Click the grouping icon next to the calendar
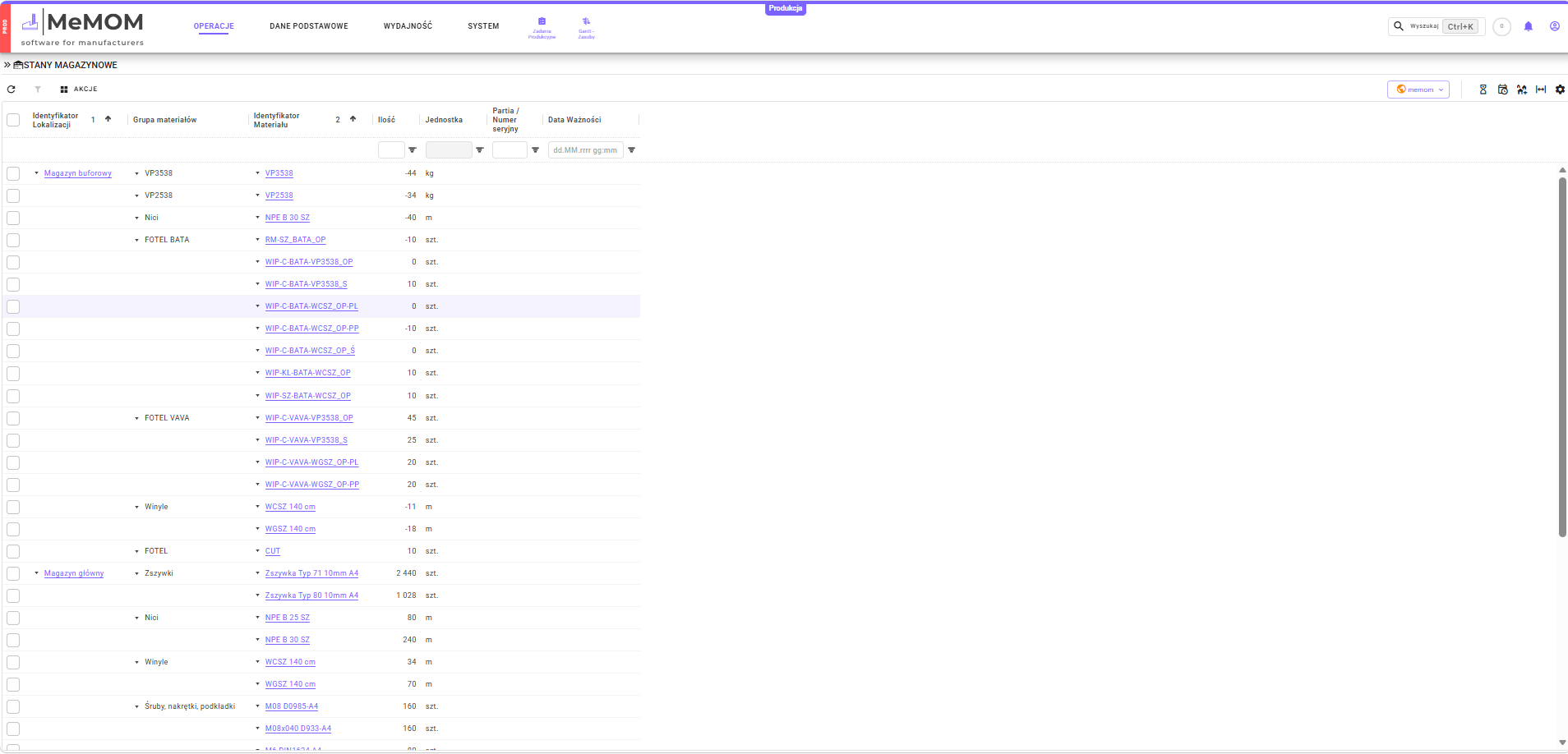The height and width of the screenshot is (754, 1568). click(x=1522, y=90)
